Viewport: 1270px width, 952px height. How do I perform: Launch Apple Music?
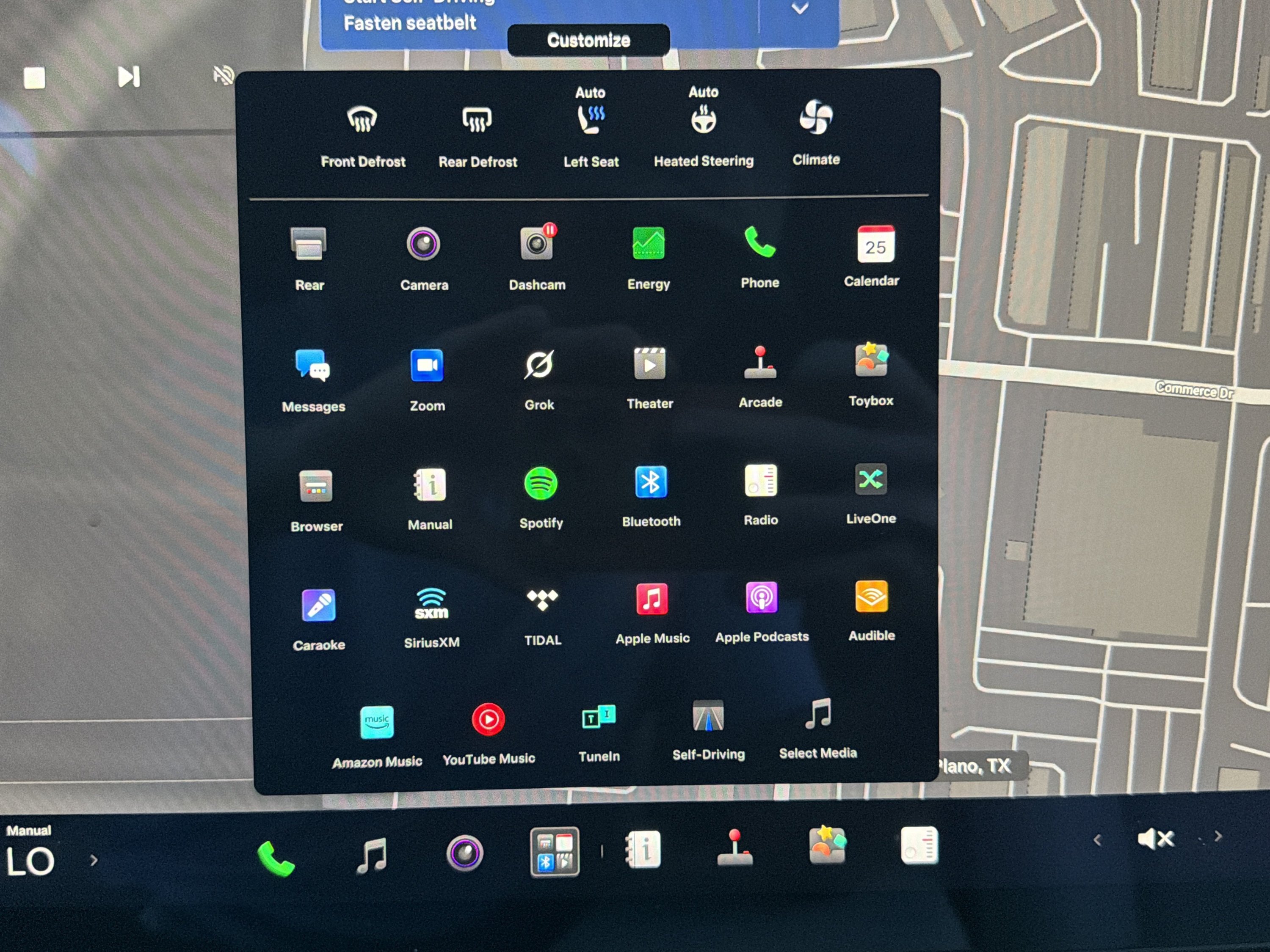click(652, 599)
